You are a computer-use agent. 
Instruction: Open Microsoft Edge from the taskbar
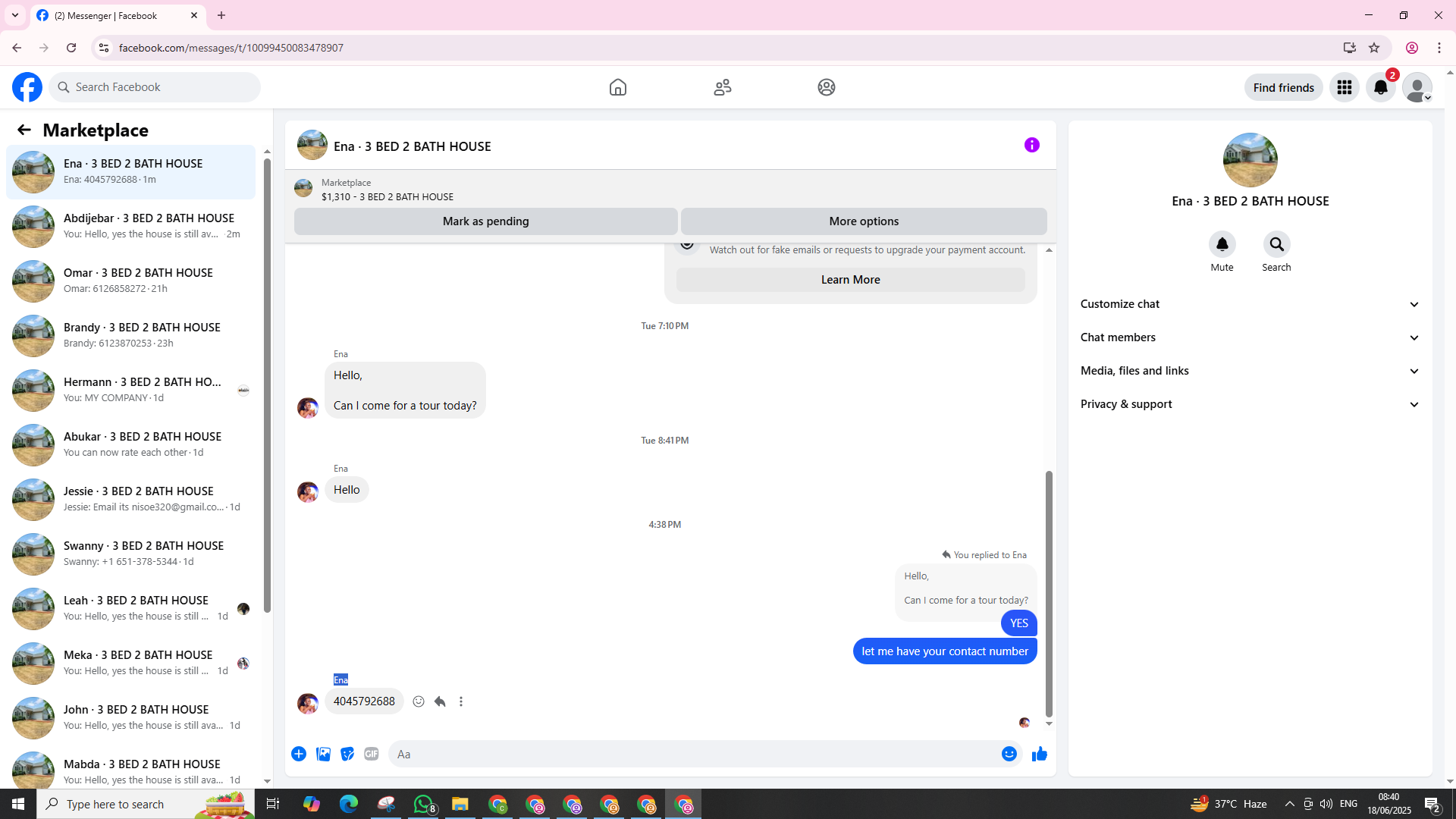(349, 804)
